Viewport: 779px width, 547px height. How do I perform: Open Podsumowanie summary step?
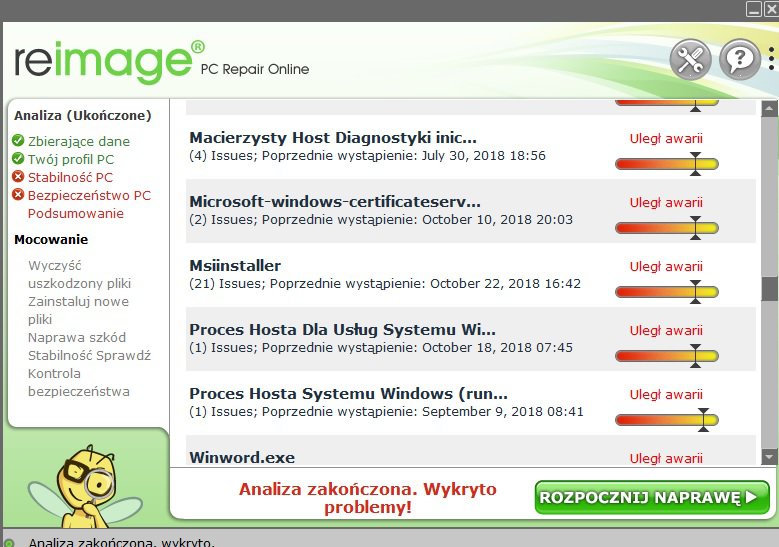coord(76,213)
